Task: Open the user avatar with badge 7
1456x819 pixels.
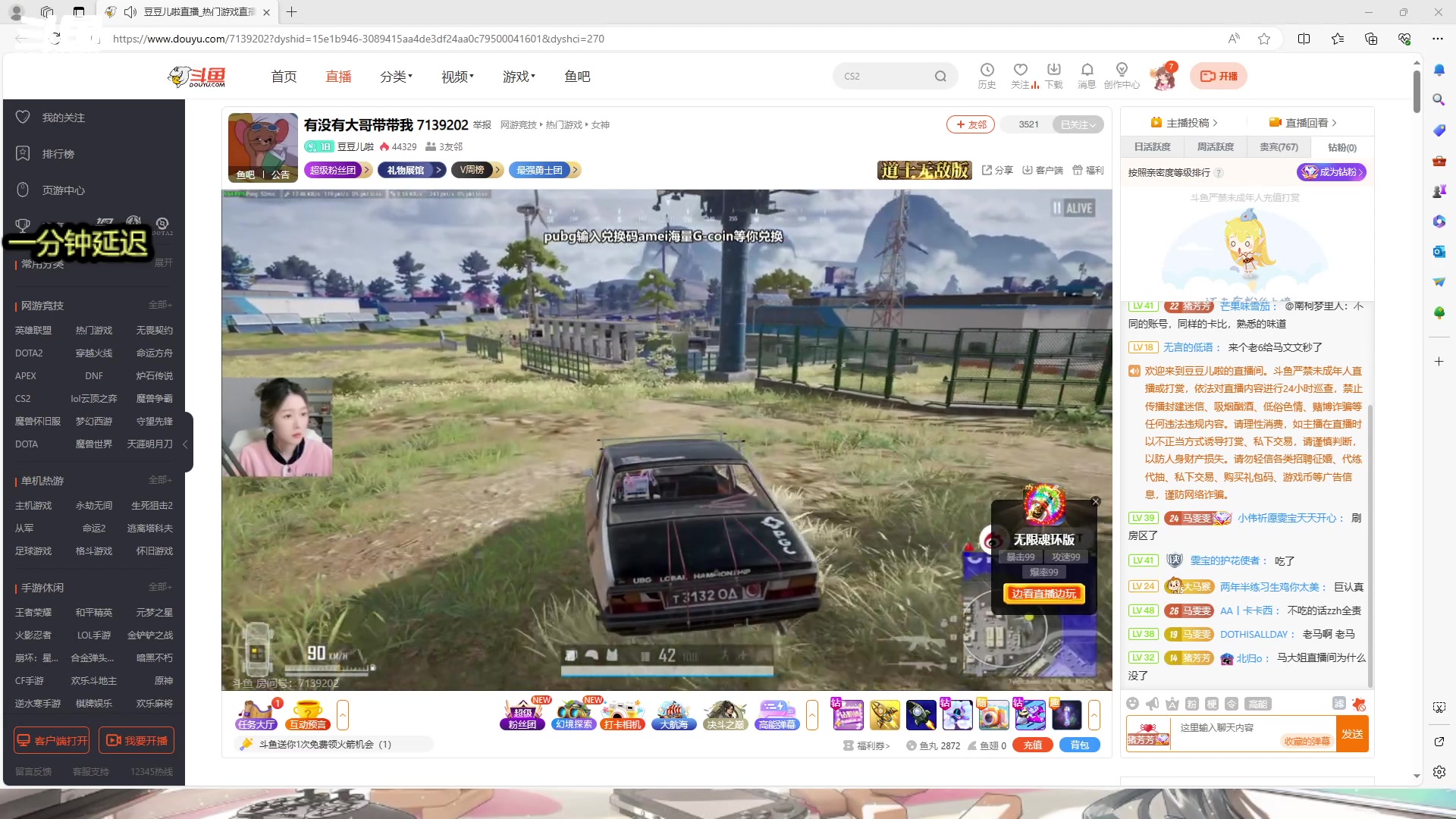Action: coord(1163,77)
